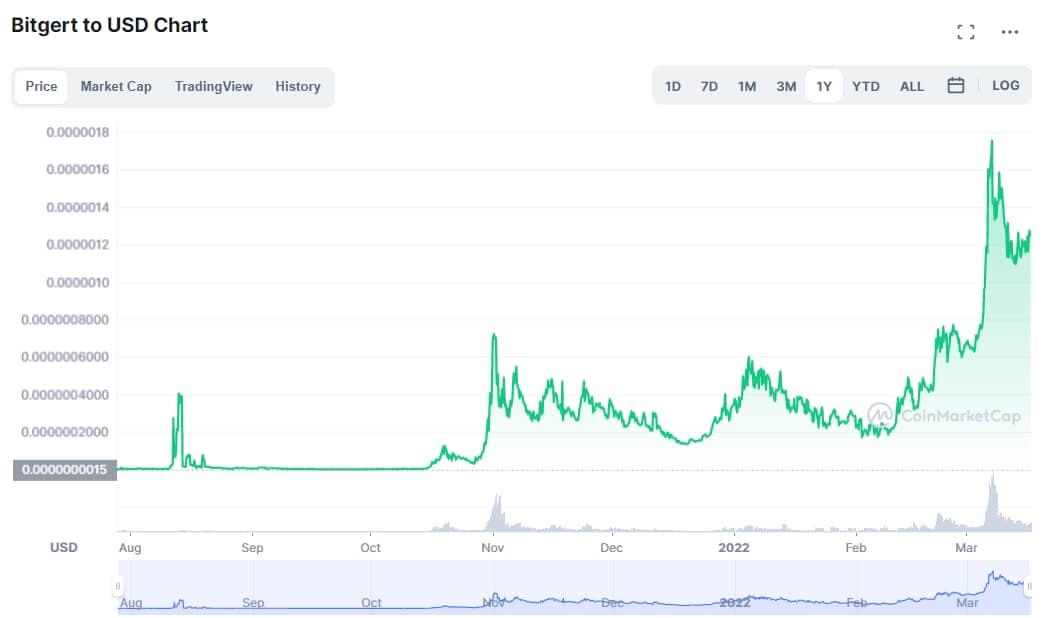The width and height of the screenshot is (1047, 618).
Task: Click the 0.0000006000 axis label
Action: pos(65,357)
